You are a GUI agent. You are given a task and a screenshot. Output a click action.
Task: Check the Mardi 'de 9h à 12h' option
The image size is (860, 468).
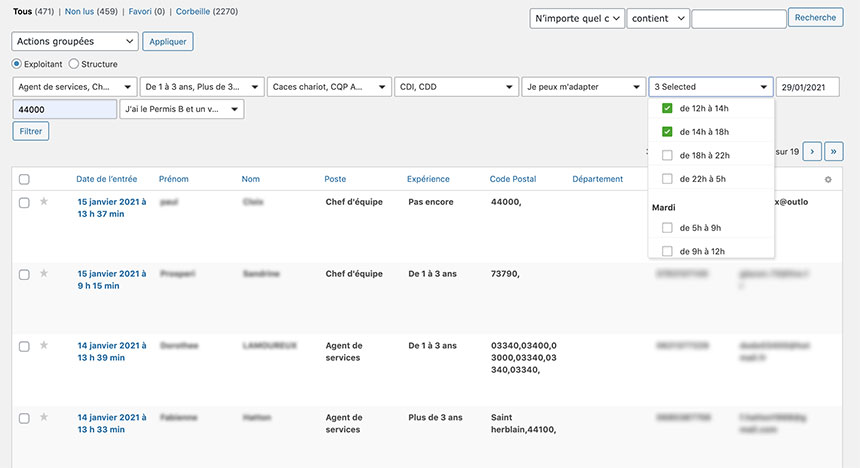pyautogui.click(x=667, y=251)
